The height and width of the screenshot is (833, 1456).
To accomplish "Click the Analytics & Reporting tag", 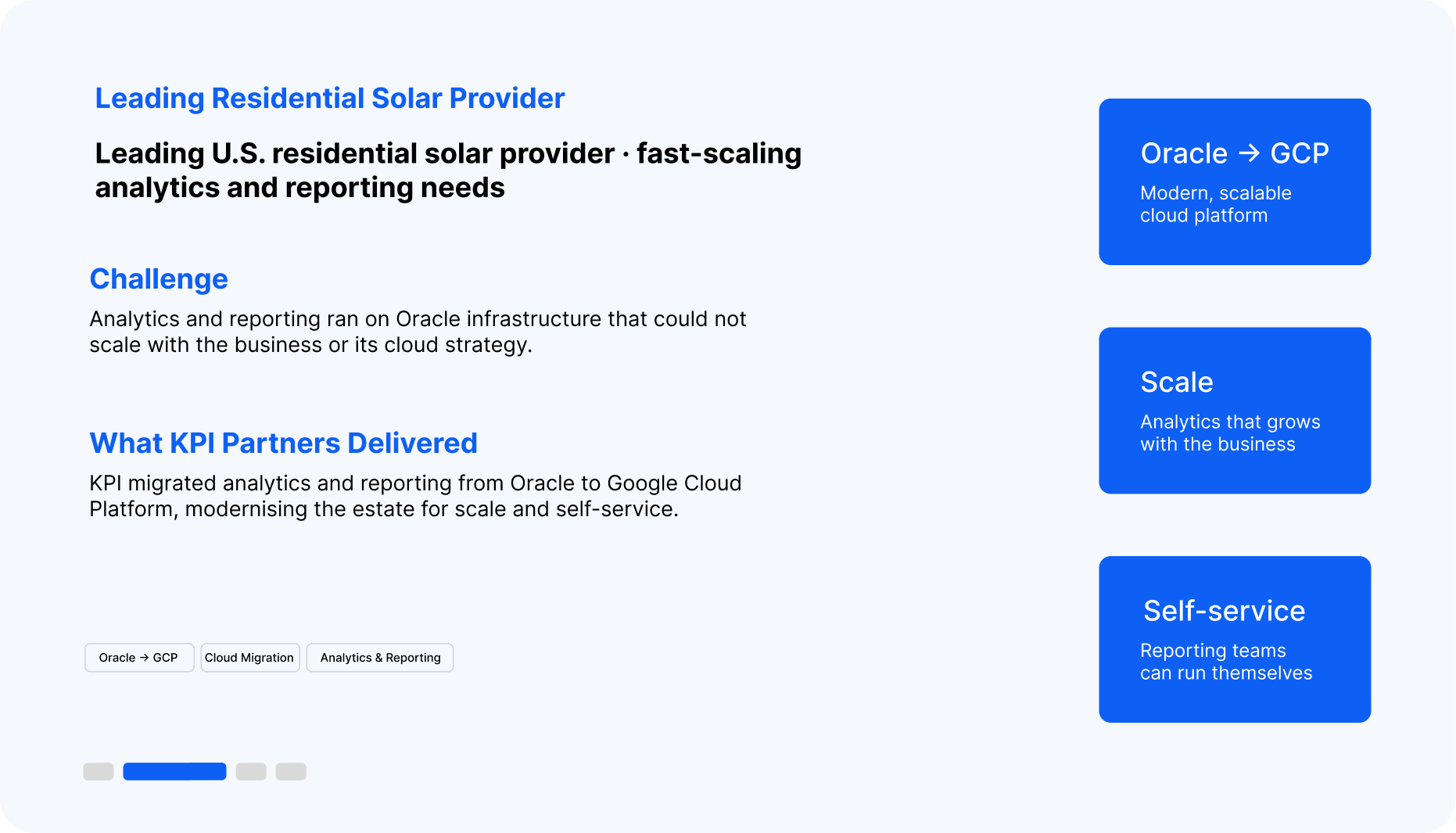I will point(380,658).
